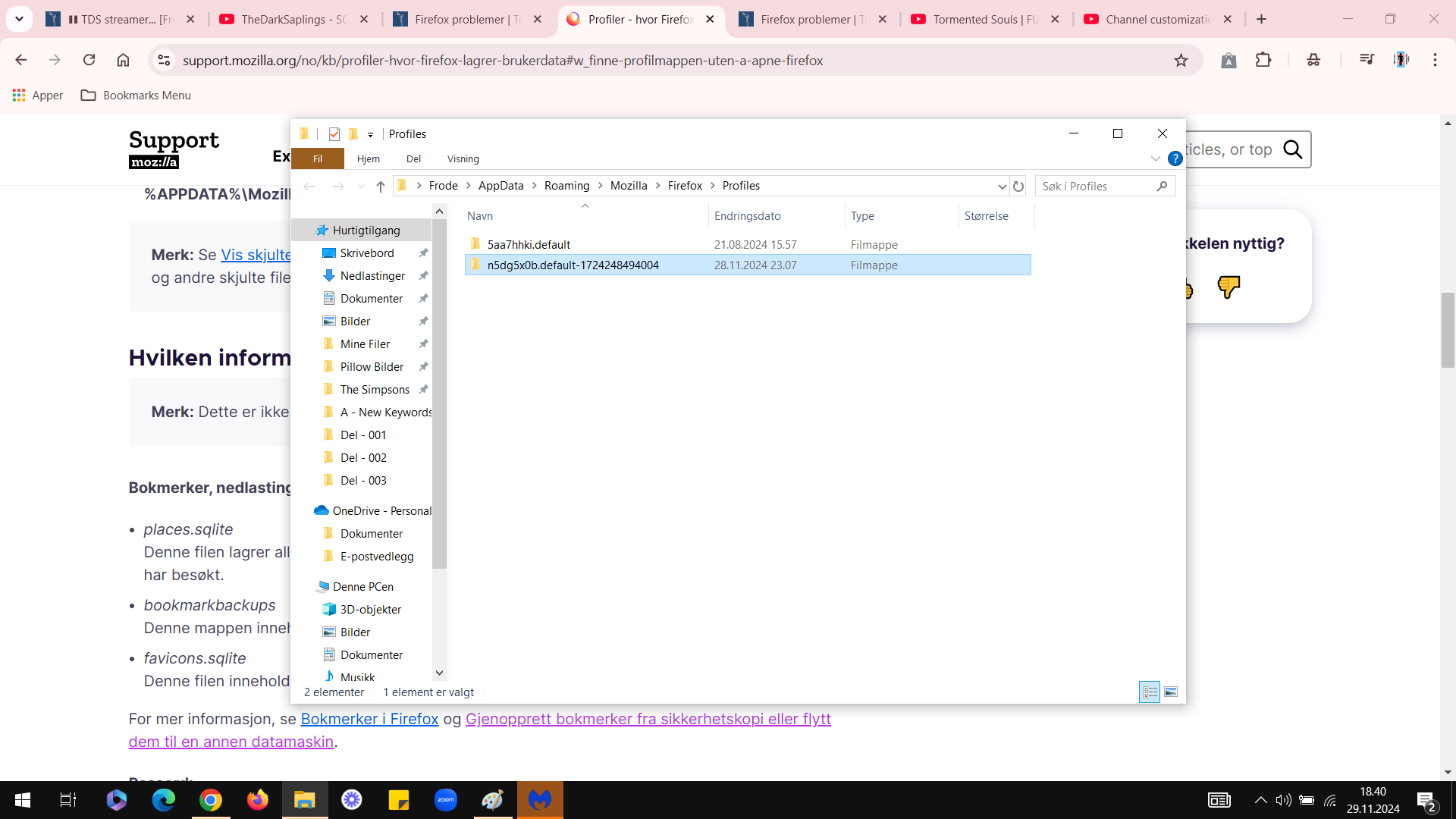Open the quick access toolbar customize dropdown
This screenshot has width=1456, height=819.
(x=371, y=135)
